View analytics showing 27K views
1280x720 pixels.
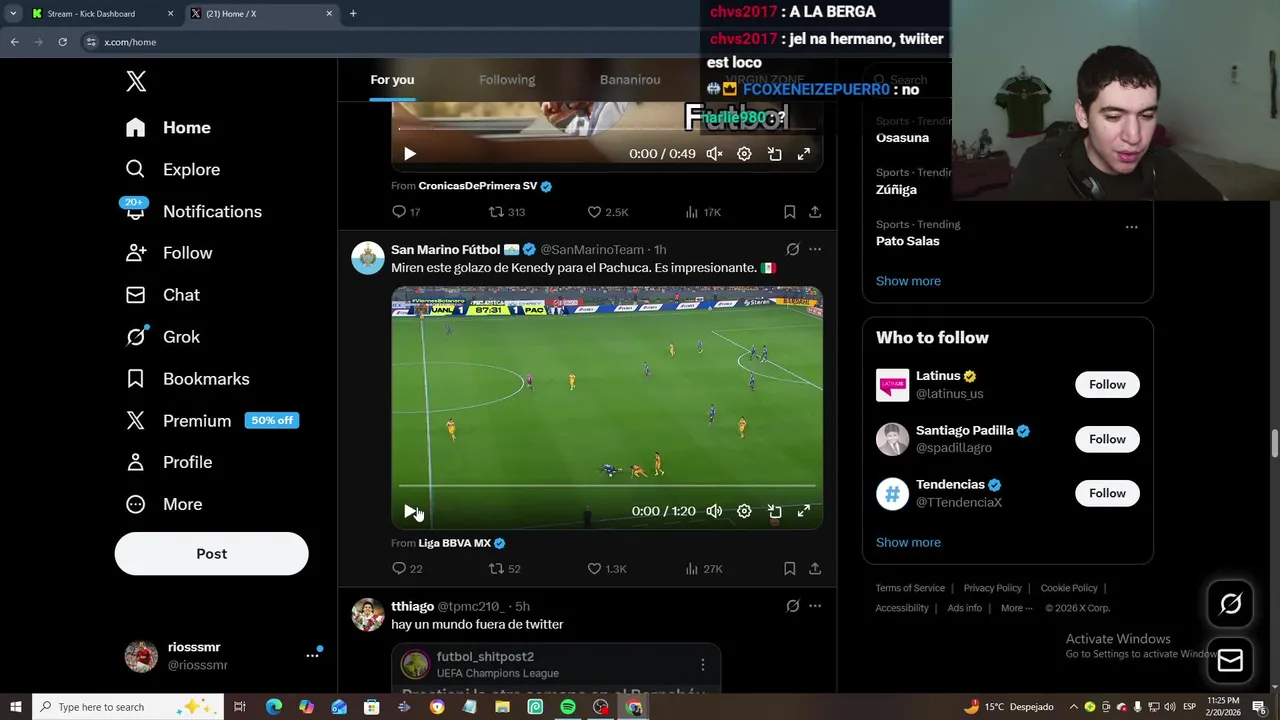(x=703, y=569)
